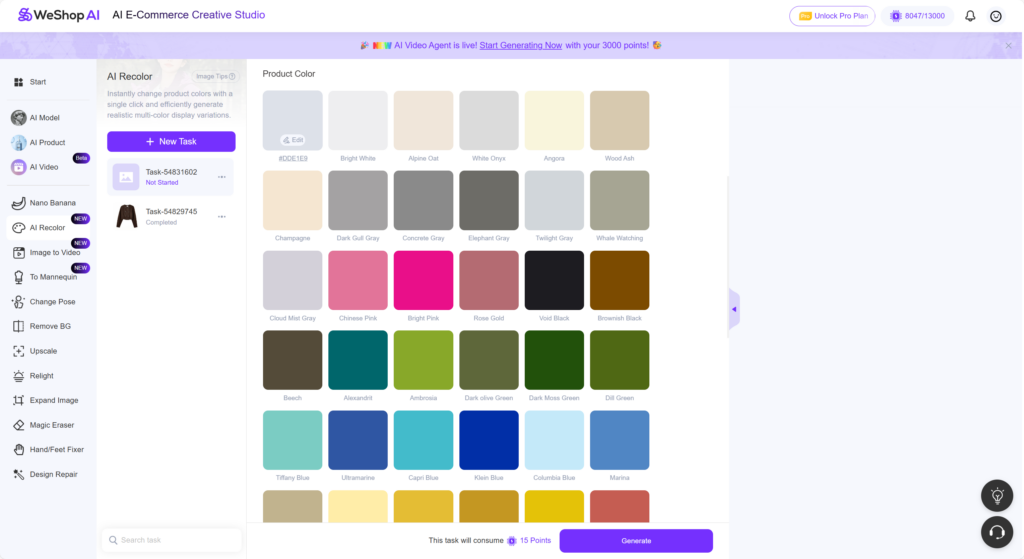The width and height of the screenshot is (1024, 559).
Task: Collapse the right side panel arrow
Action: (x=734, y=309)
